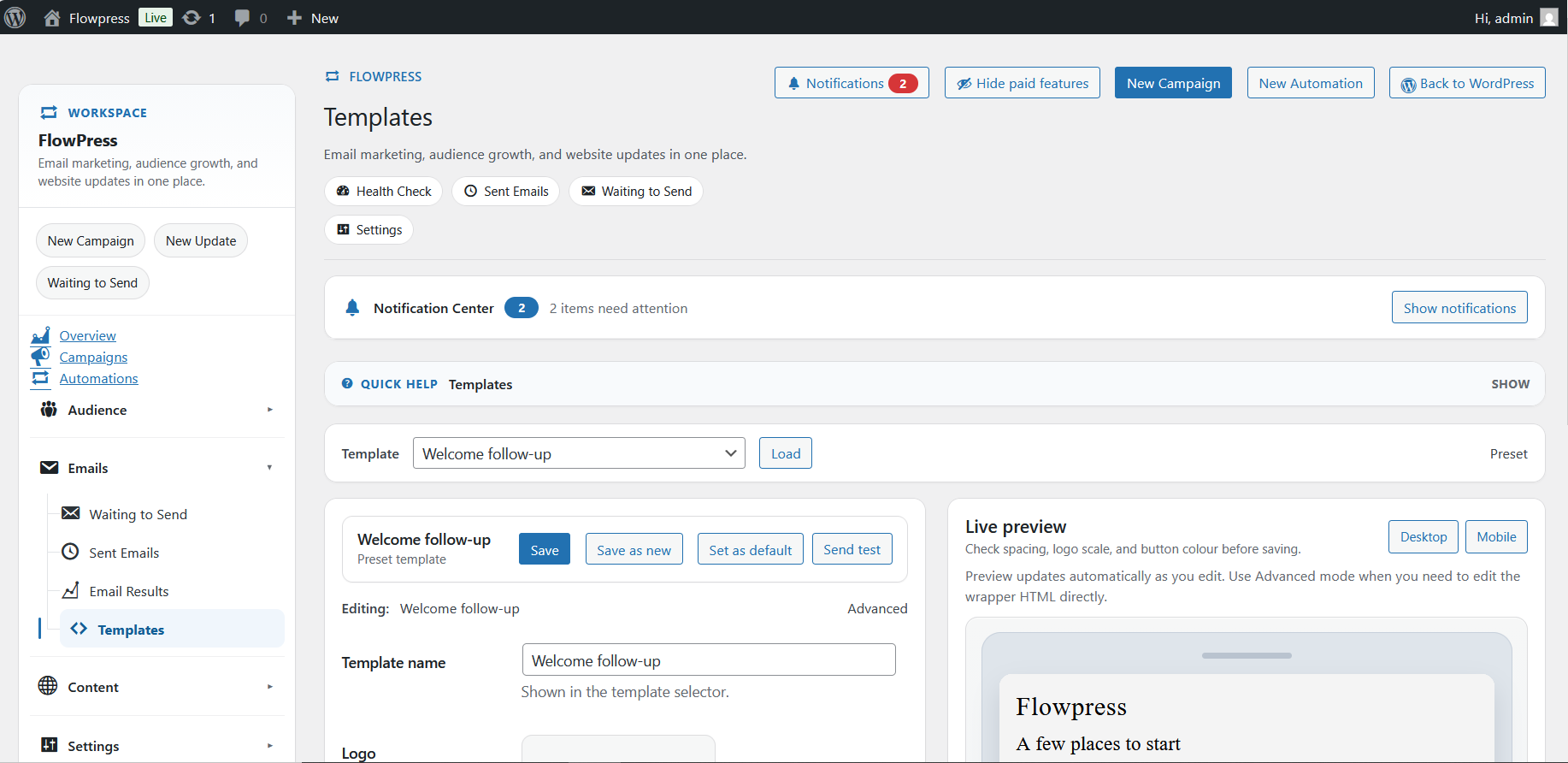Expand the Settings sidebar section

pos(157,746)
